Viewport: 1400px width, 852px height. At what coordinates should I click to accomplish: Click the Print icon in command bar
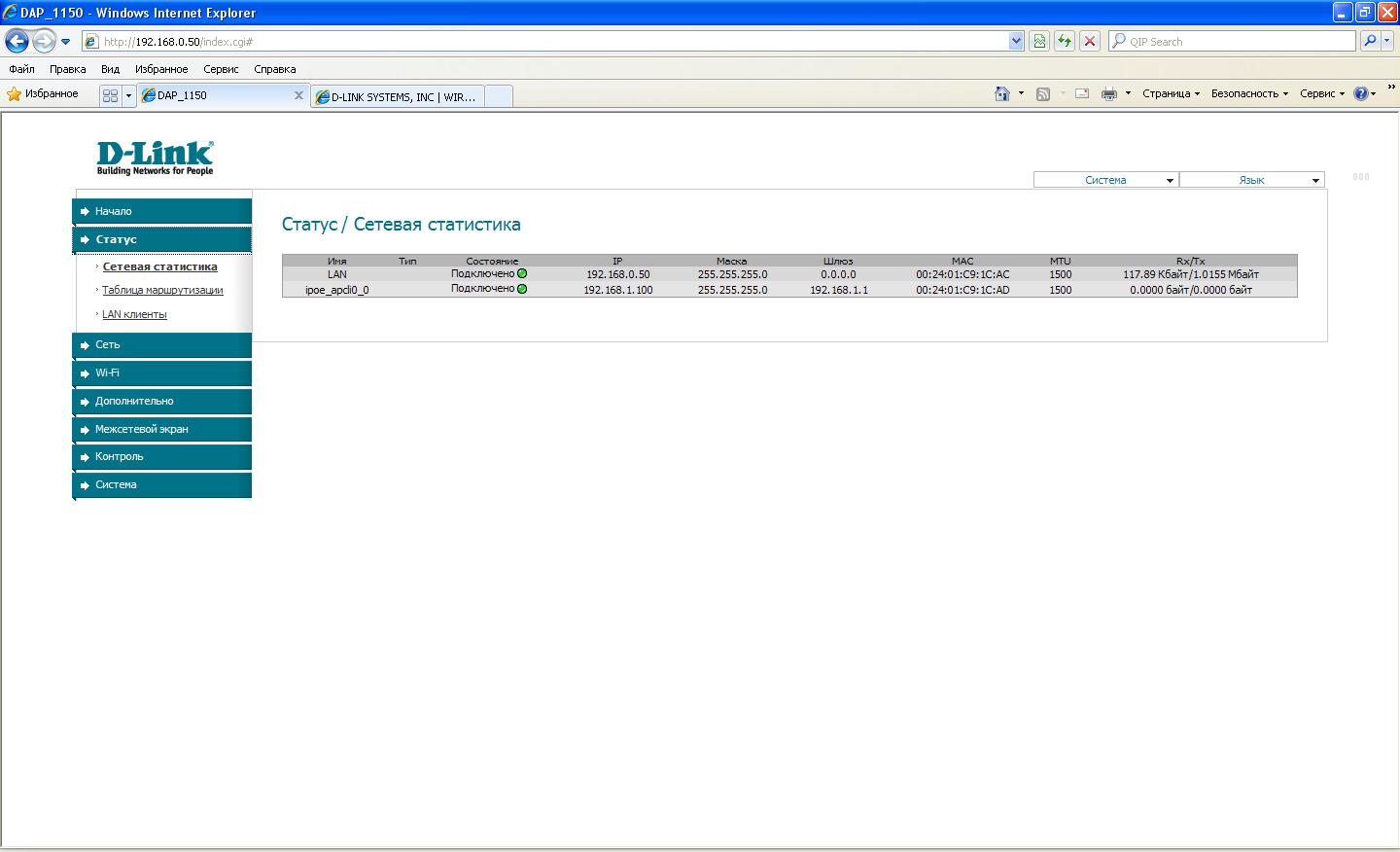pos(1108,93)
